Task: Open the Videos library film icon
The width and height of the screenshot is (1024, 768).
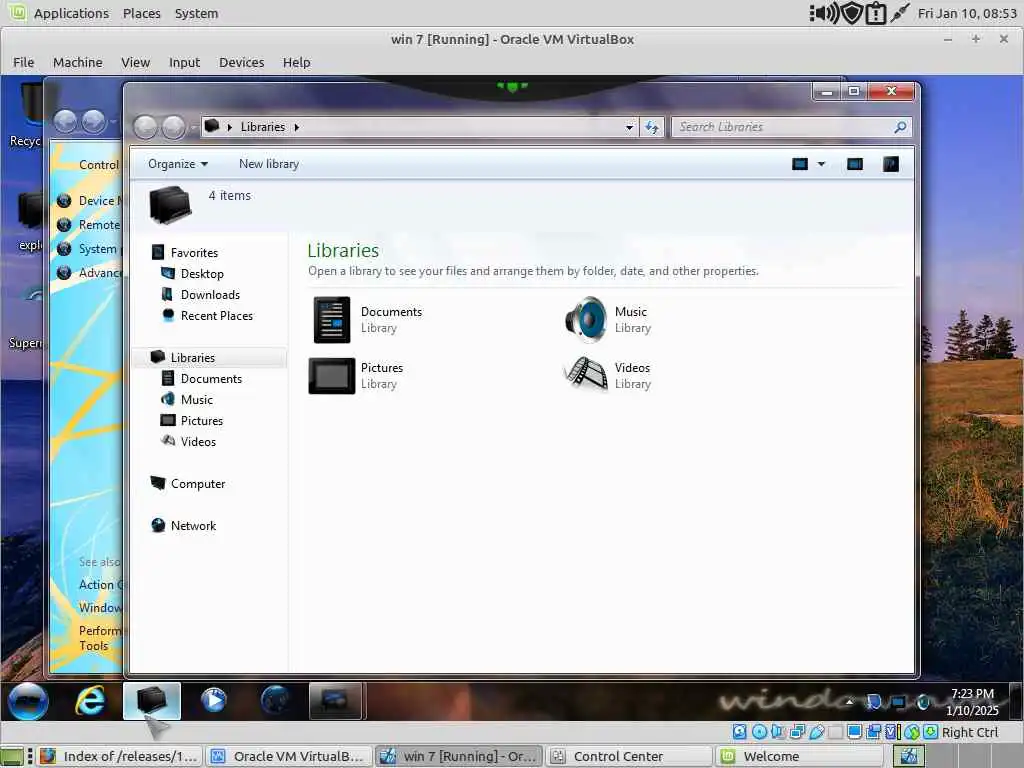Action: click(x=586, y=375)
